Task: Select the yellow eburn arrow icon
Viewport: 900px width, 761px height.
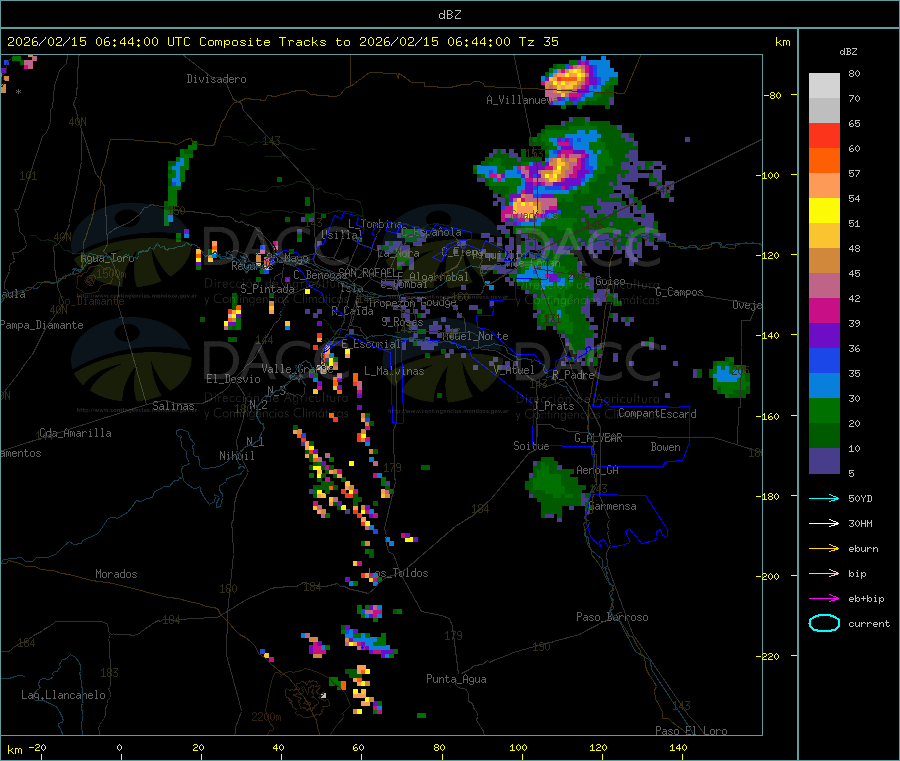Action: (x=824, y=549)
